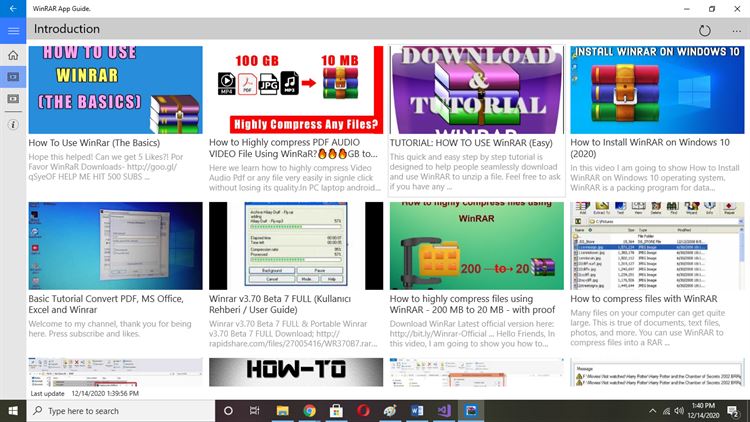Launch Google Chrome from taskbar
The width and height of the screenshot is (750, 422).
[x=309, y=411]
